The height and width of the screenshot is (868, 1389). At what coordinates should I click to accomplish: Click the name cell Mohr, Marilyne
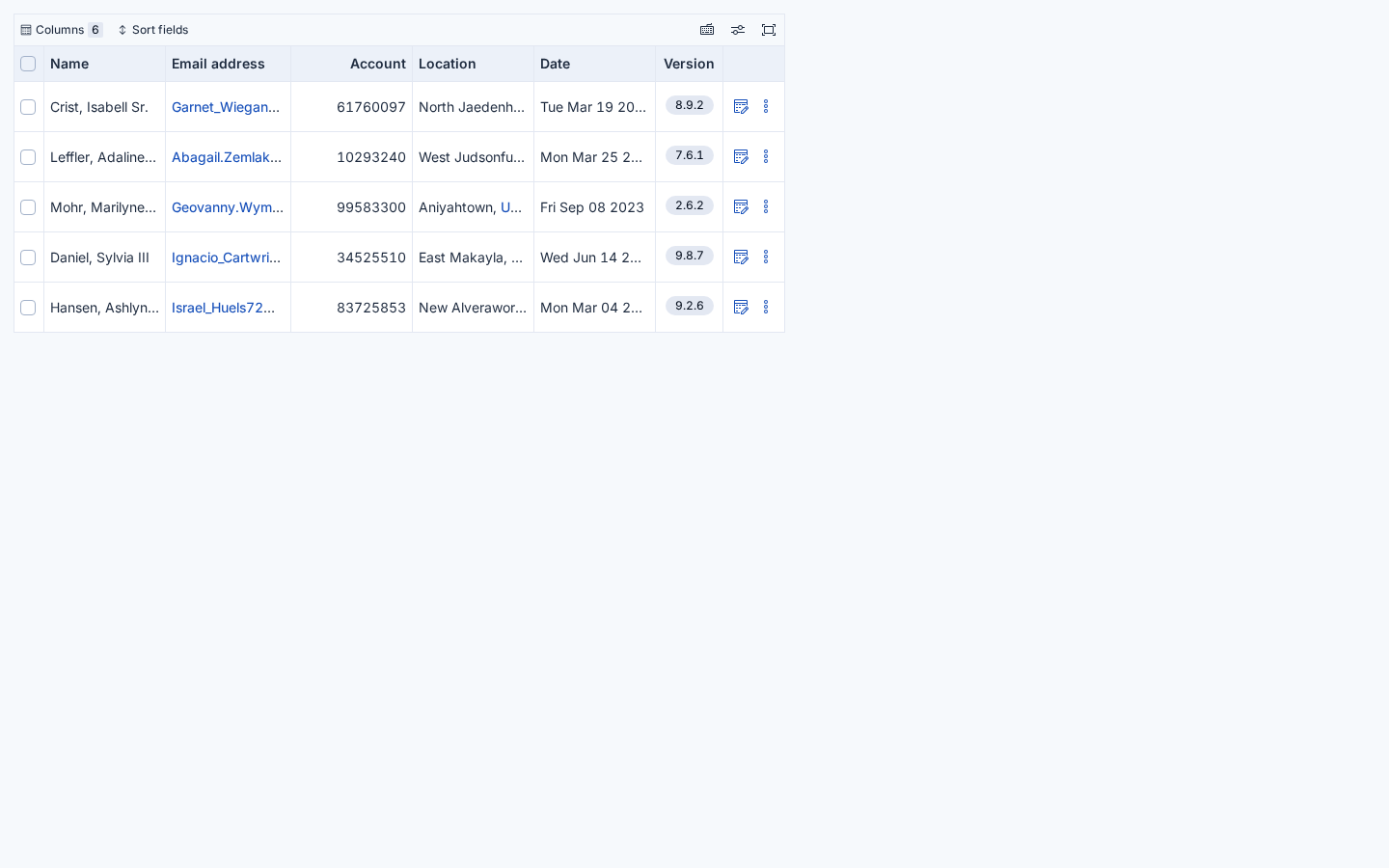tap(103, 207)
